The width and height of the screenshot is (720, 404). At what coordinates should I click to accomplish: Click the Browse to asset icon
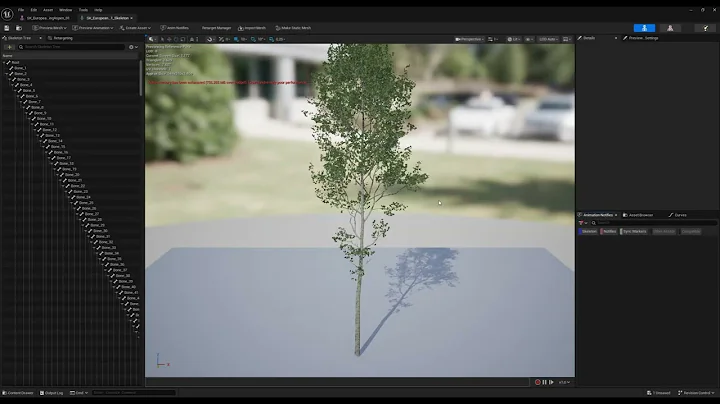tap(19, 28)
